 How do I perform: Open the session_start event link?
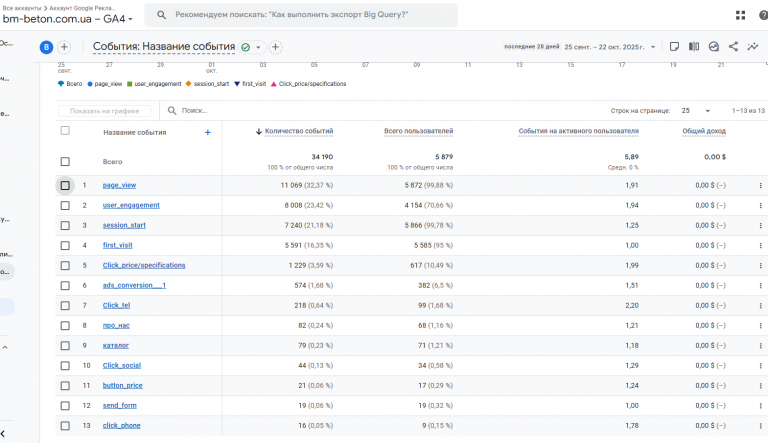(124, 225)
